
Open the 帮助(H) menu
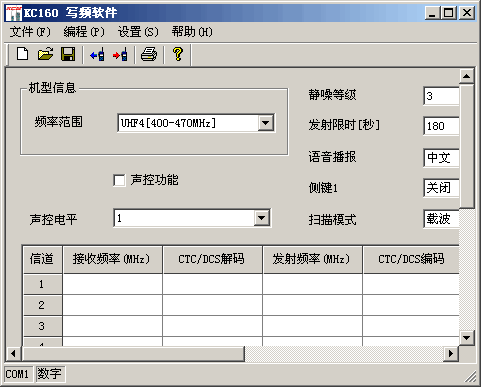(x=192, y=32)
